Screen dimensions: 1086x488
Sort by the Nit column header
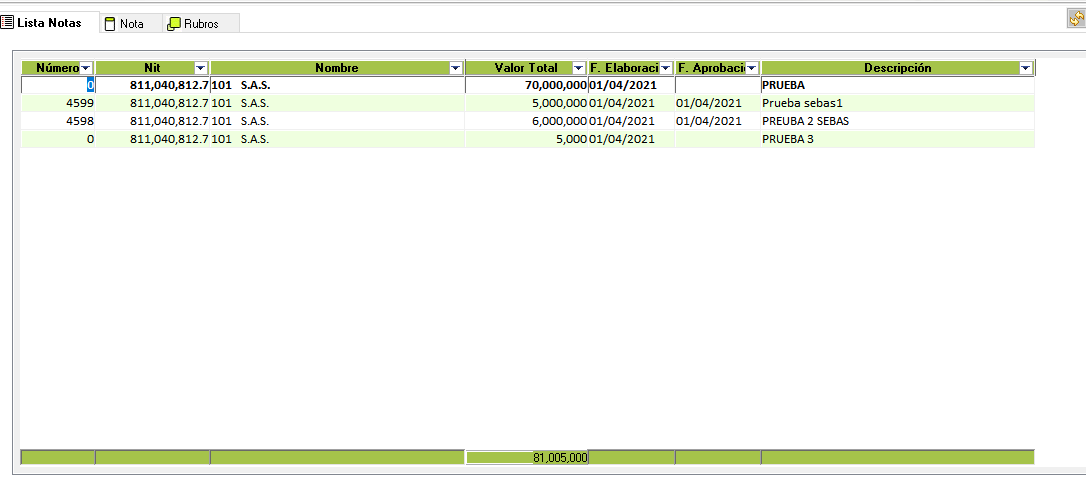[152, 68]
